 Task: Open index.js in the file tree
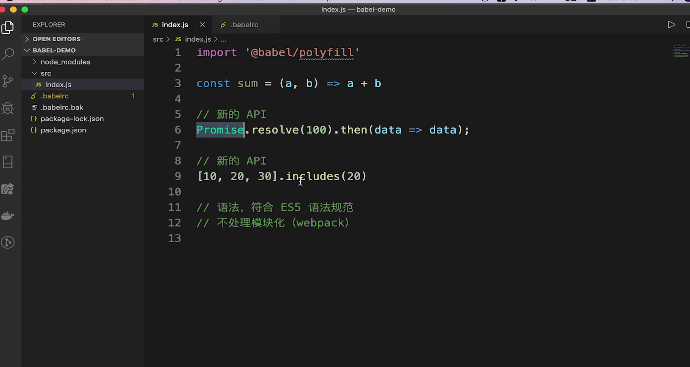click(83, 84)
